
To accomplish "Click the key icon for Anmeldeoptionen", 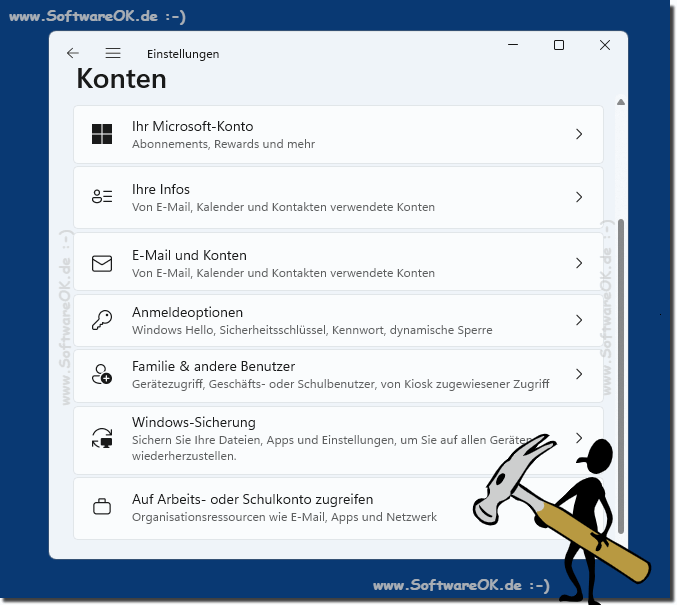I will [102, 320].
